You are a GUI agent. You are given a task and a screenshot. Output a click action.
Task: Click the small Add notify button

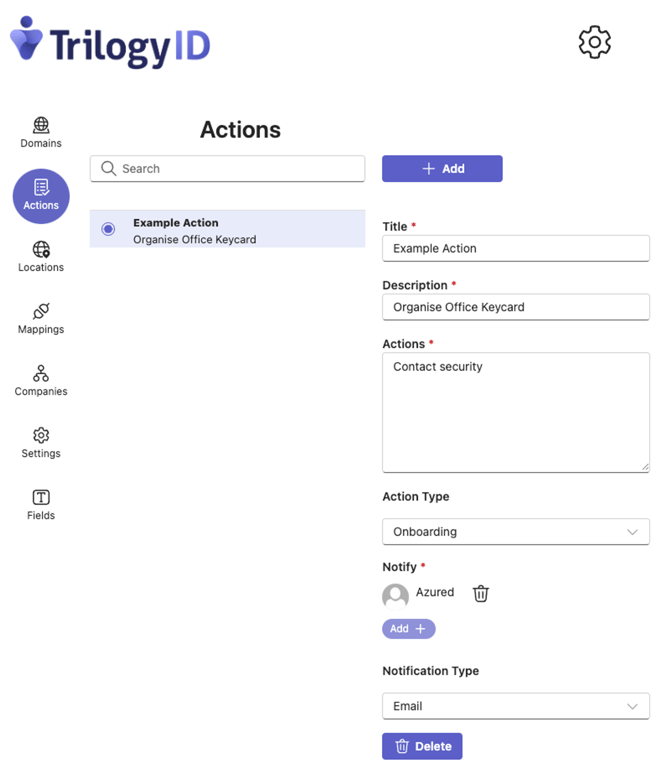coord(409,629)
